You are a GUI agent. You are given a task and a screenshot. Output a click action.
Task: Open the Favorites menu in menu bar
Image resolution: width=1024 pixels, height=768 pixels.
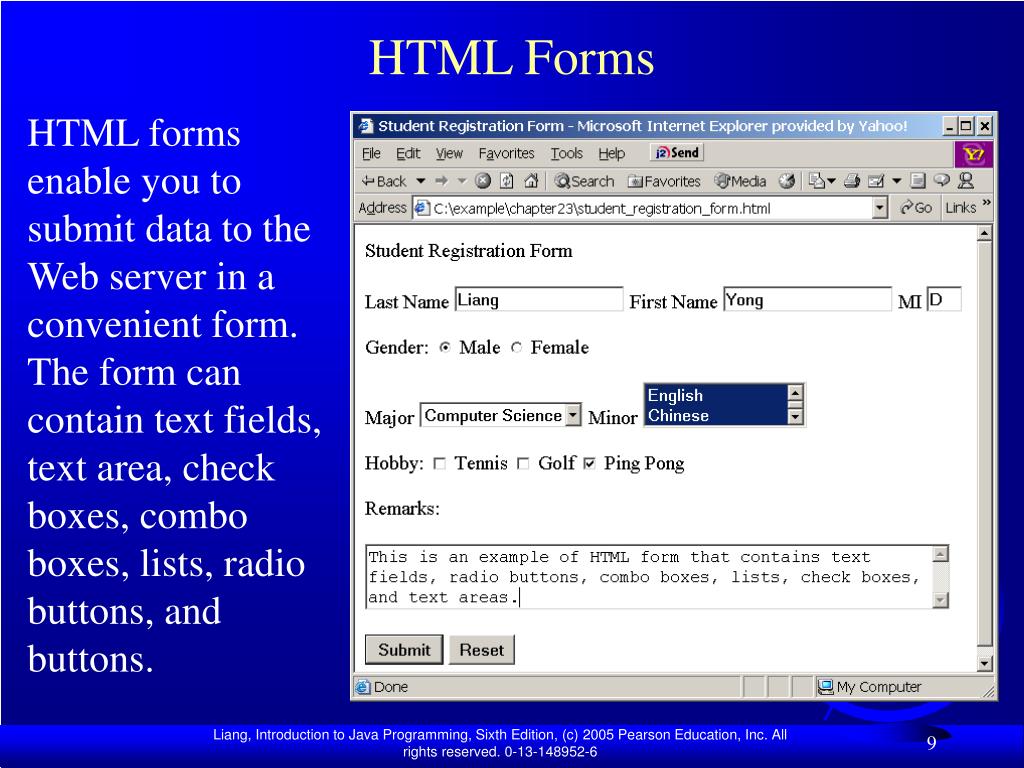point(506,153)
